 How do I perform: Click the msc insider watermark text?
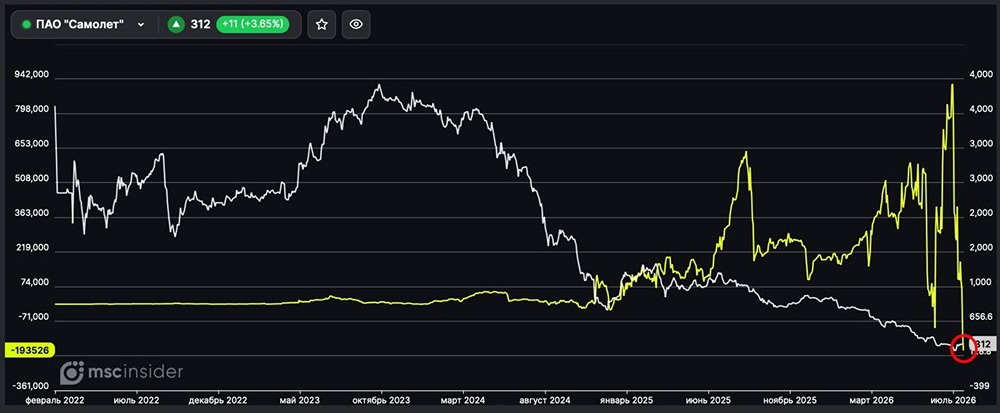tap(136, 372)
